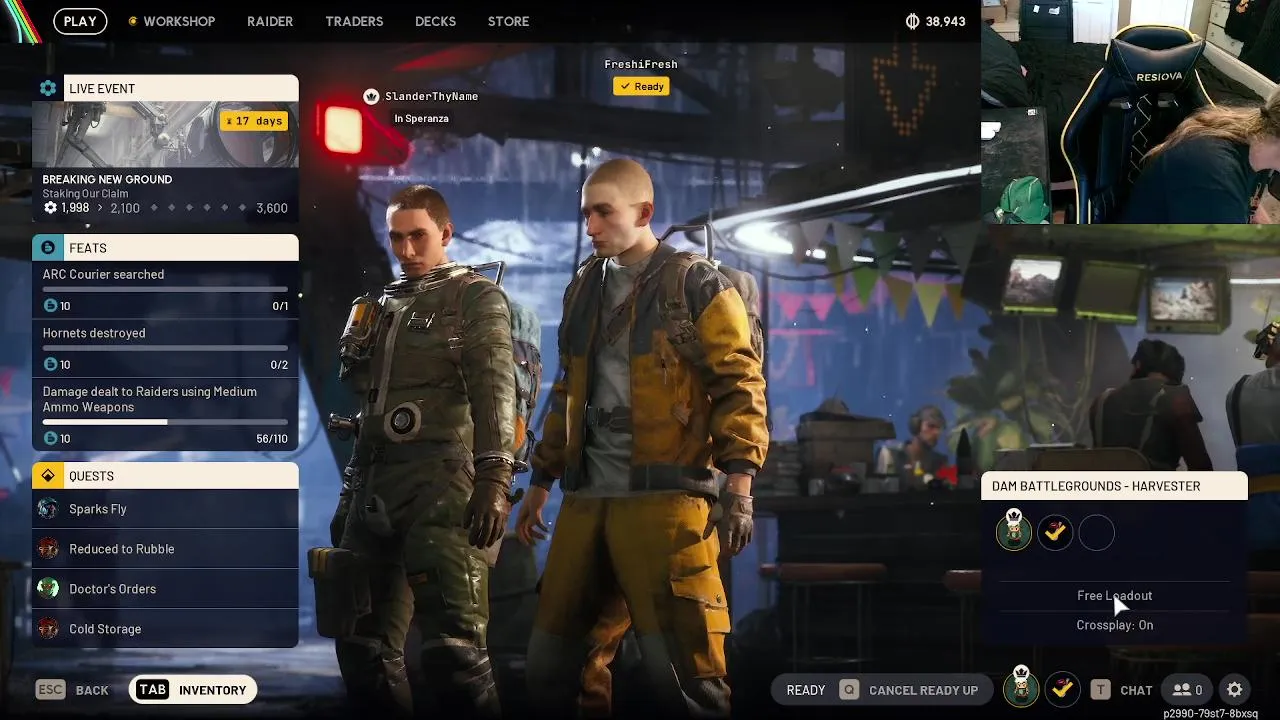Click CANCEL READY UP
1280x720 pixels.
click(923, 690)
